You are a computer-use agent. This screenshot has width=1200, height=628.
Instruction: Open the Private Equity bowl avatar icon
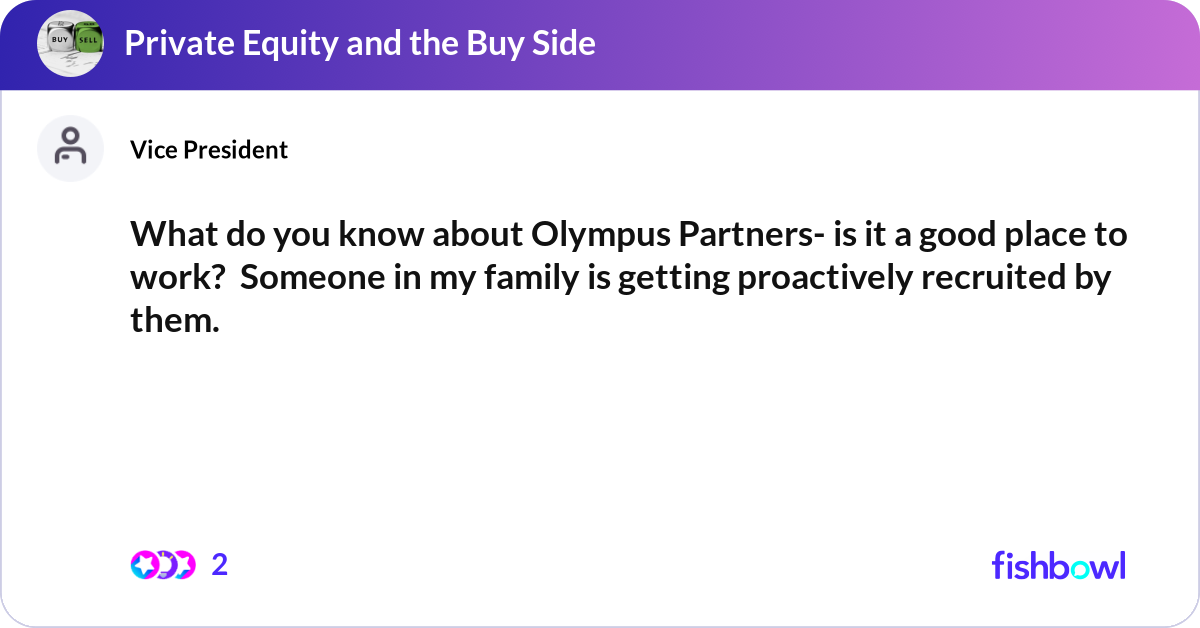tap(70, 44)
